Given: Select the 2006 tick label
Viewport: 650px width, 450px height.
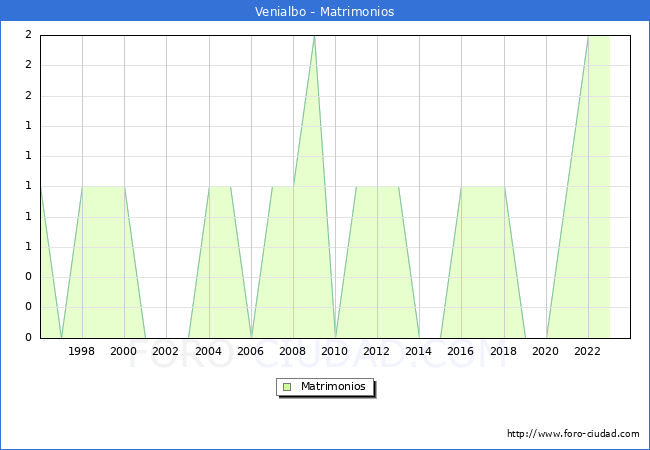Looking at the screenshot, I should (x=250, y=351).
